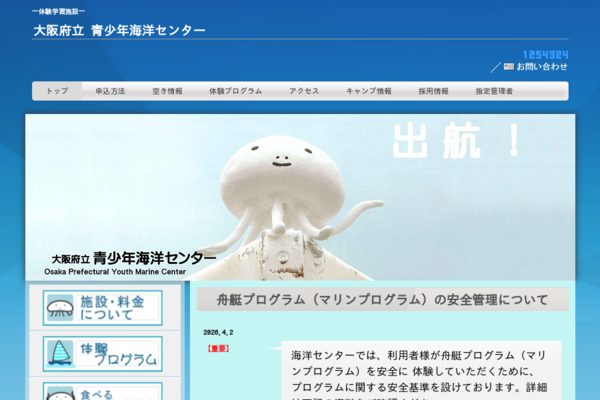Click the お問い合わせ contact link
The width and height of the screenshot is (600, 400).
[542, 67]
